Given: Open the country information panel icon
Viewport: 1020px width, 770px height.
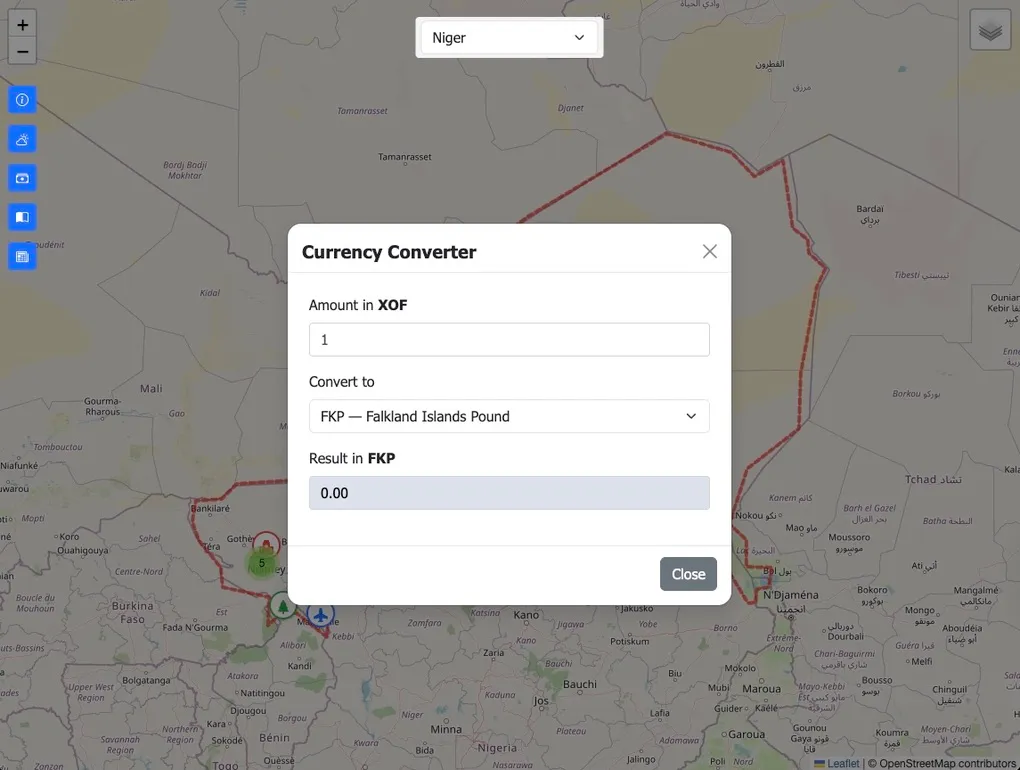Looking at the screenshot, I should [22, 100].
